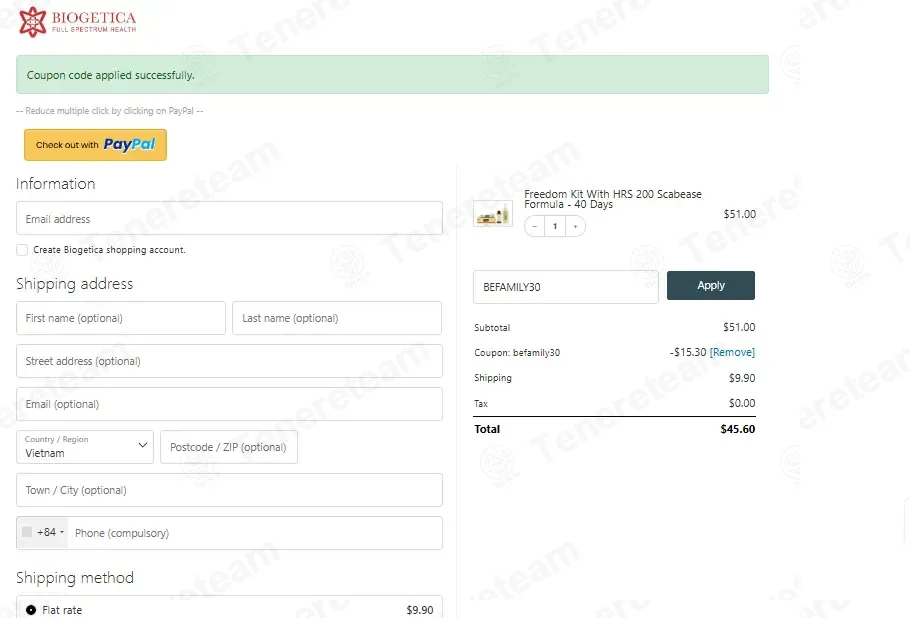
Task: Click the Shipping address heading
Action: pos(74,284)
